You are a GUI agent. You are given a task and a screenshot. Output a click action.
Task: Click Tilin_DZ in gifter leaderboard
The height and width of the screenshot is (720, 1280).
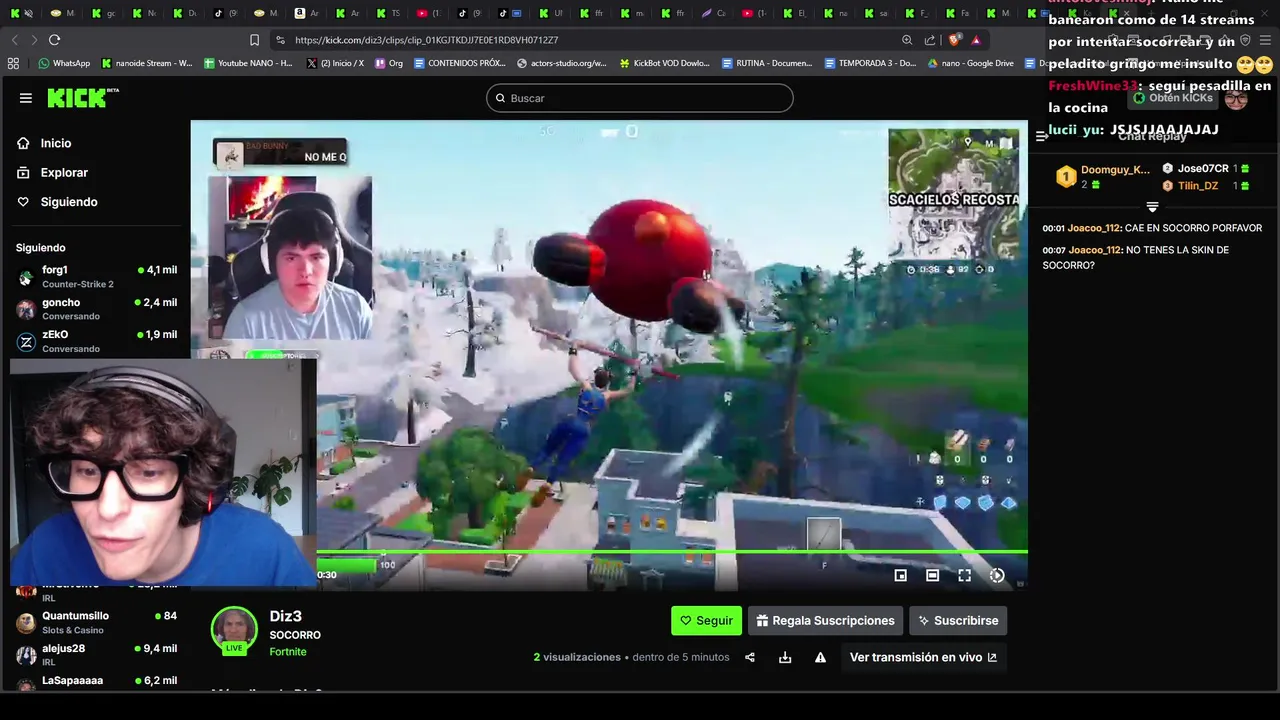point(1206,186)
